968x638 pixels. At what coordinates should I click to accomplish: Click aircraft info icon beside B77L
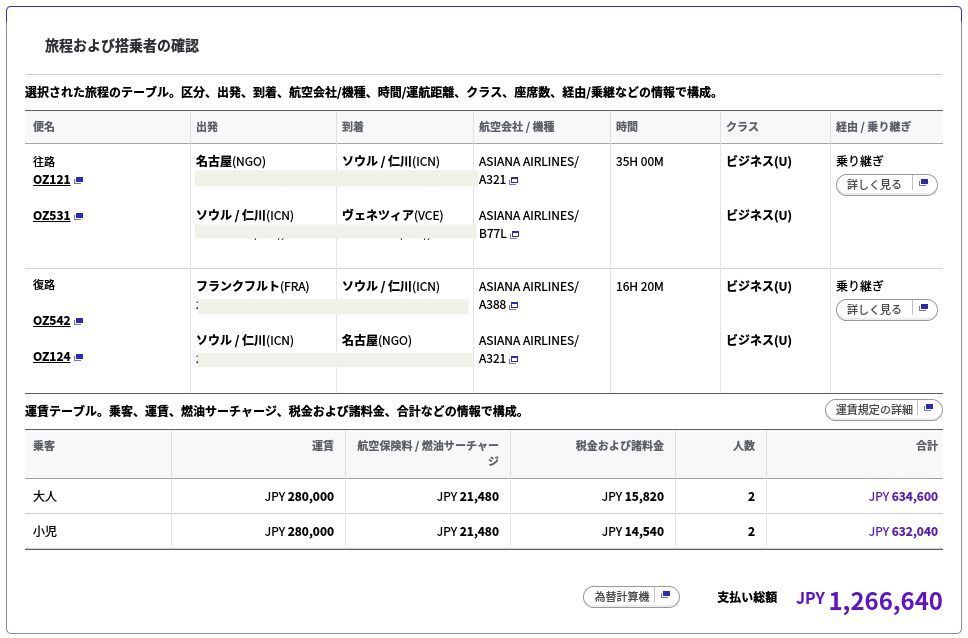pyautogui.click(x=515, y=235)
